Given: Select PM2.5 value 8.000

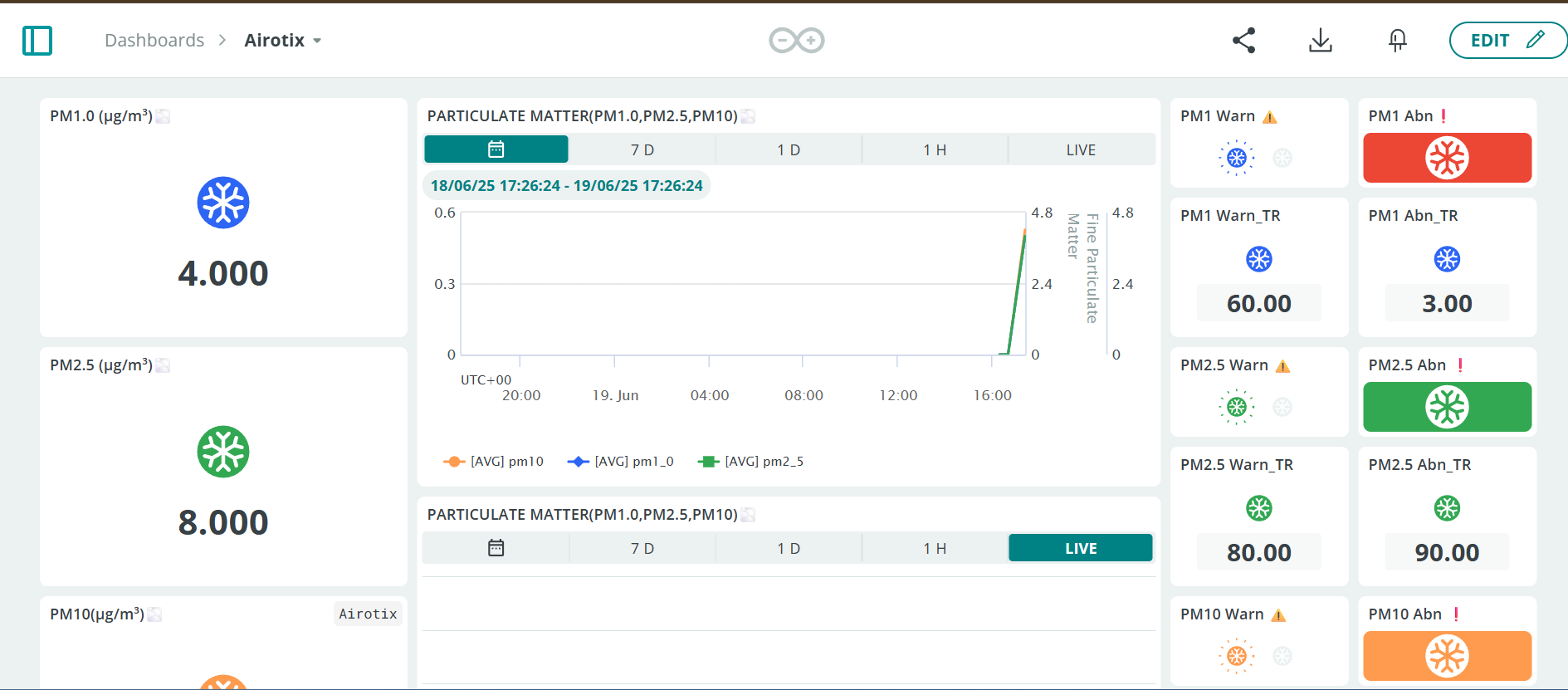Looking at the screenshot, I should click(x=223, y=522).
